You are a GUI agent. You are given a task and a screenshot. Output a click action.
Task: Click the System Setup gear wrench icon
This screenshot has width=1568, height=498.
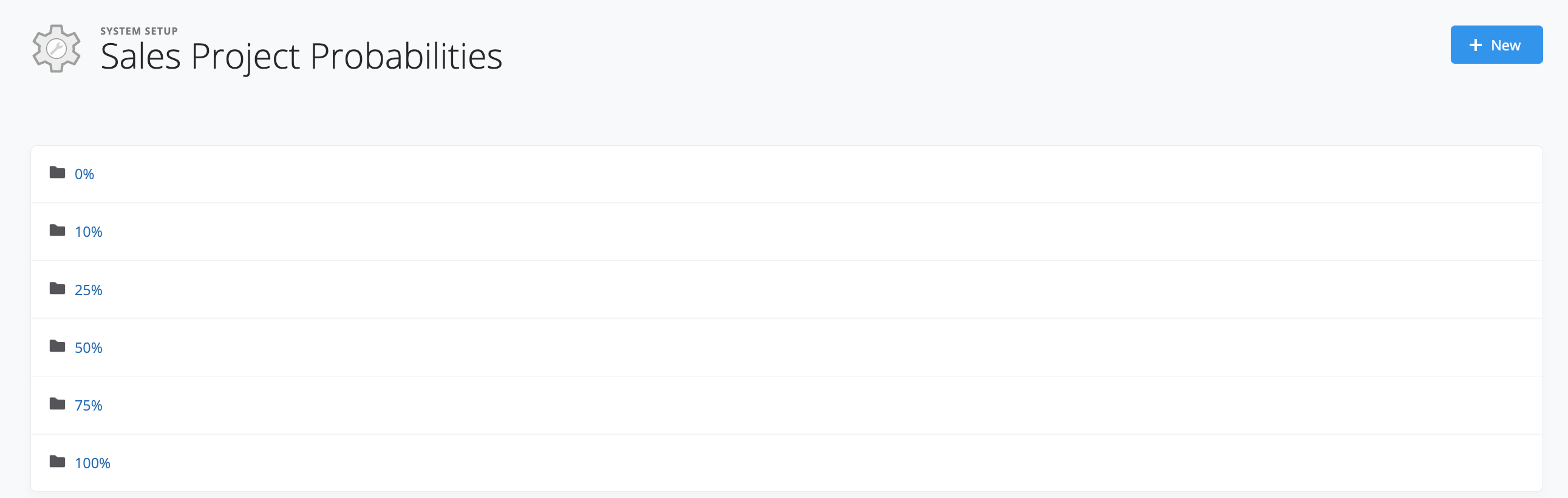click(x=56, y=49)
